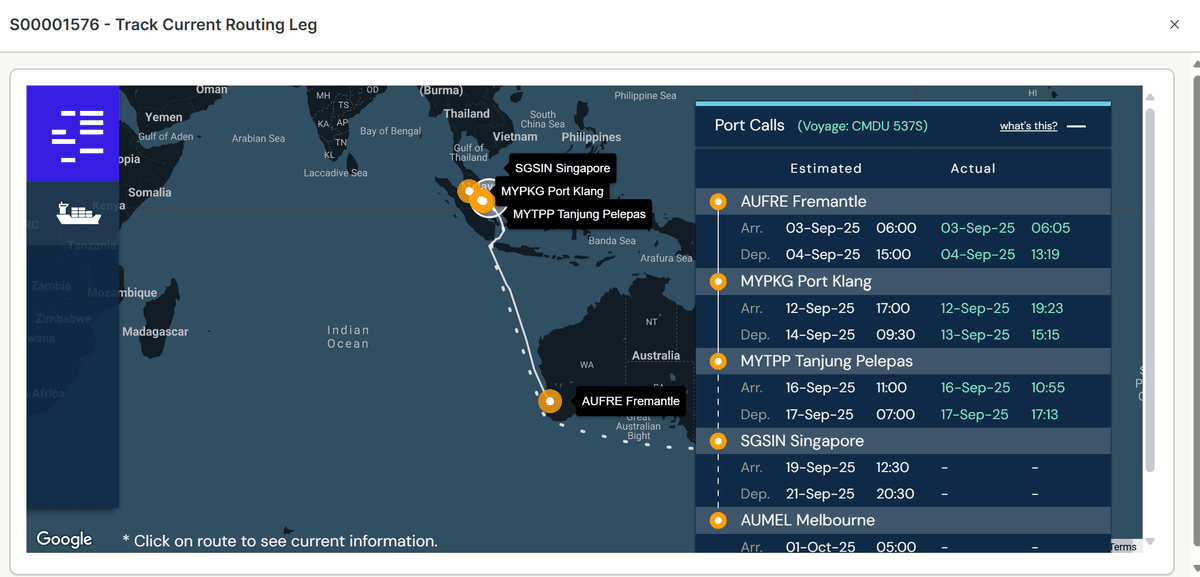Click the MYTPP Tanjung Pelepas map label

[579, 214]
